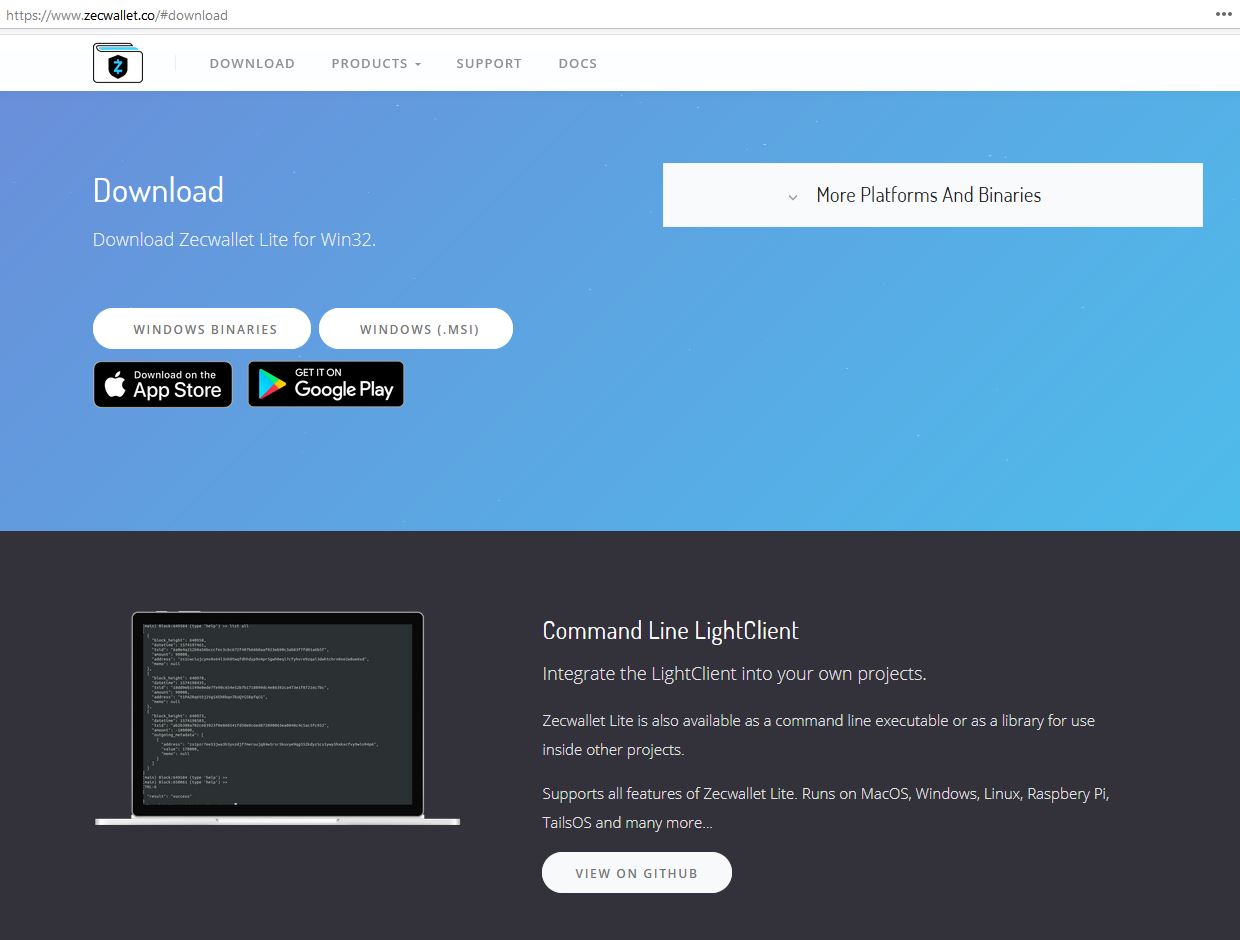Click the Google Play triangle icon

271,385
